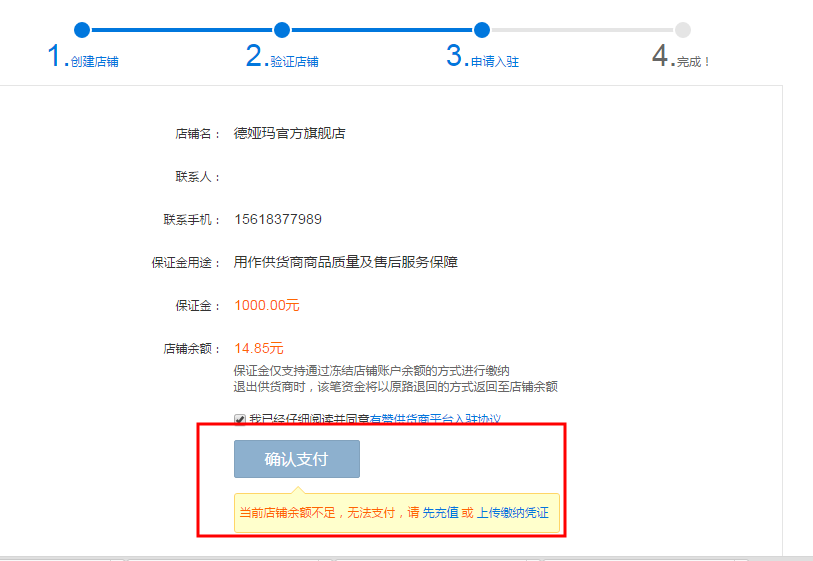Untick the agreement checkbox
This screenshot has height=561, width=813.
pyautogui.click(x=240, y=419)
